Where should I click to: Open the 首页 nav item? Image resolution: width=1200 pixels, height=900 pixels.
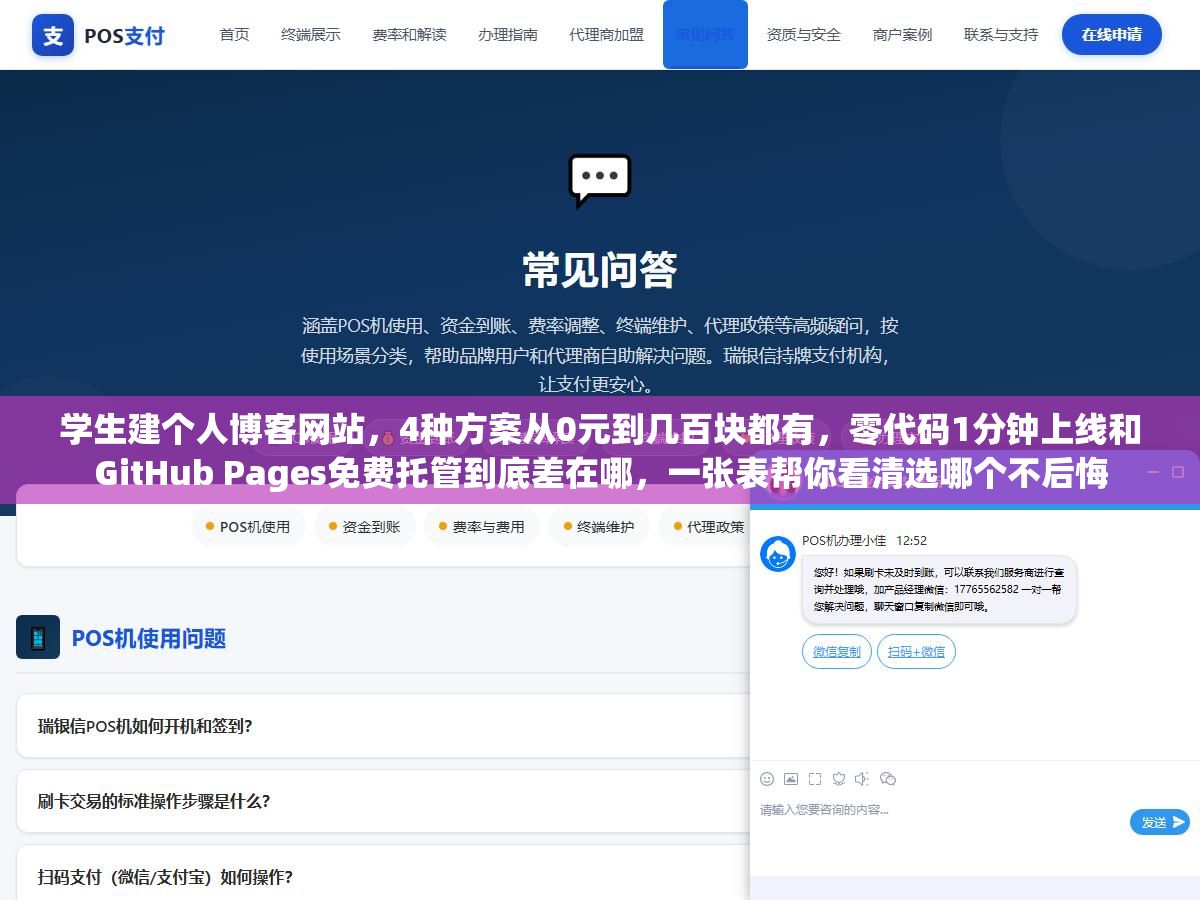[235, 35]
